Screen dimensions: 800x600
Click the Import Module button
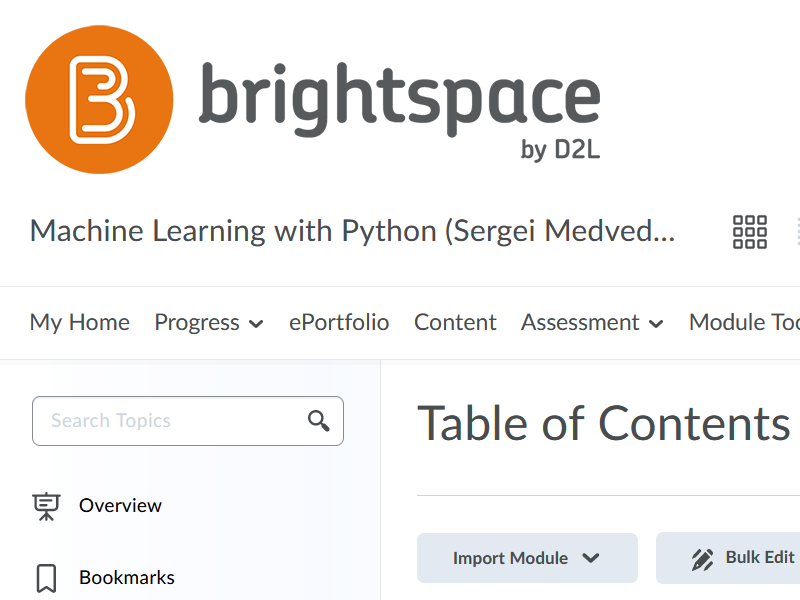pos(527,558)
